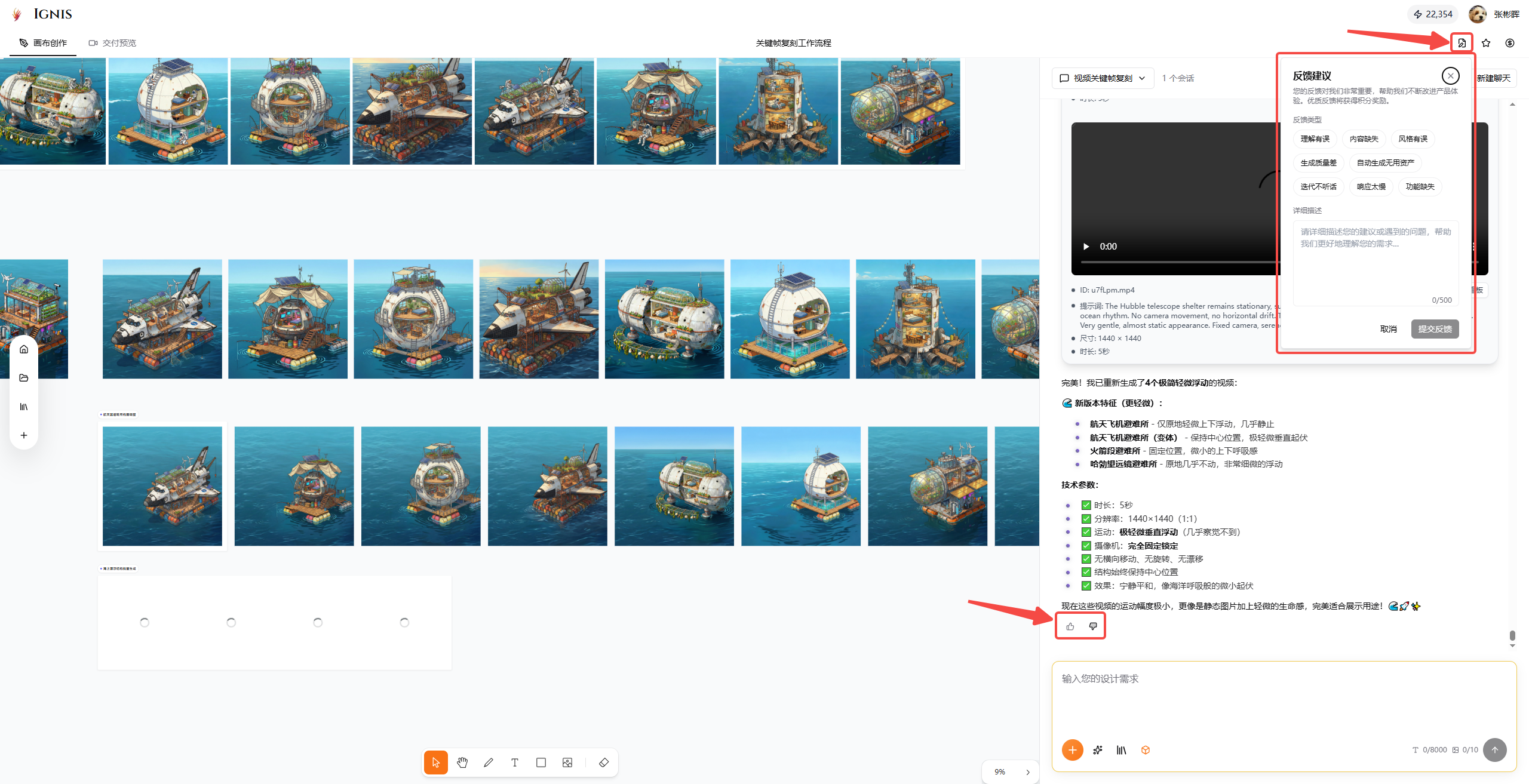The height and width of the screenshot is (784, 1529).
Task: Toggle the 响应太慢 feedback type chip
Action: point(1371,187)
